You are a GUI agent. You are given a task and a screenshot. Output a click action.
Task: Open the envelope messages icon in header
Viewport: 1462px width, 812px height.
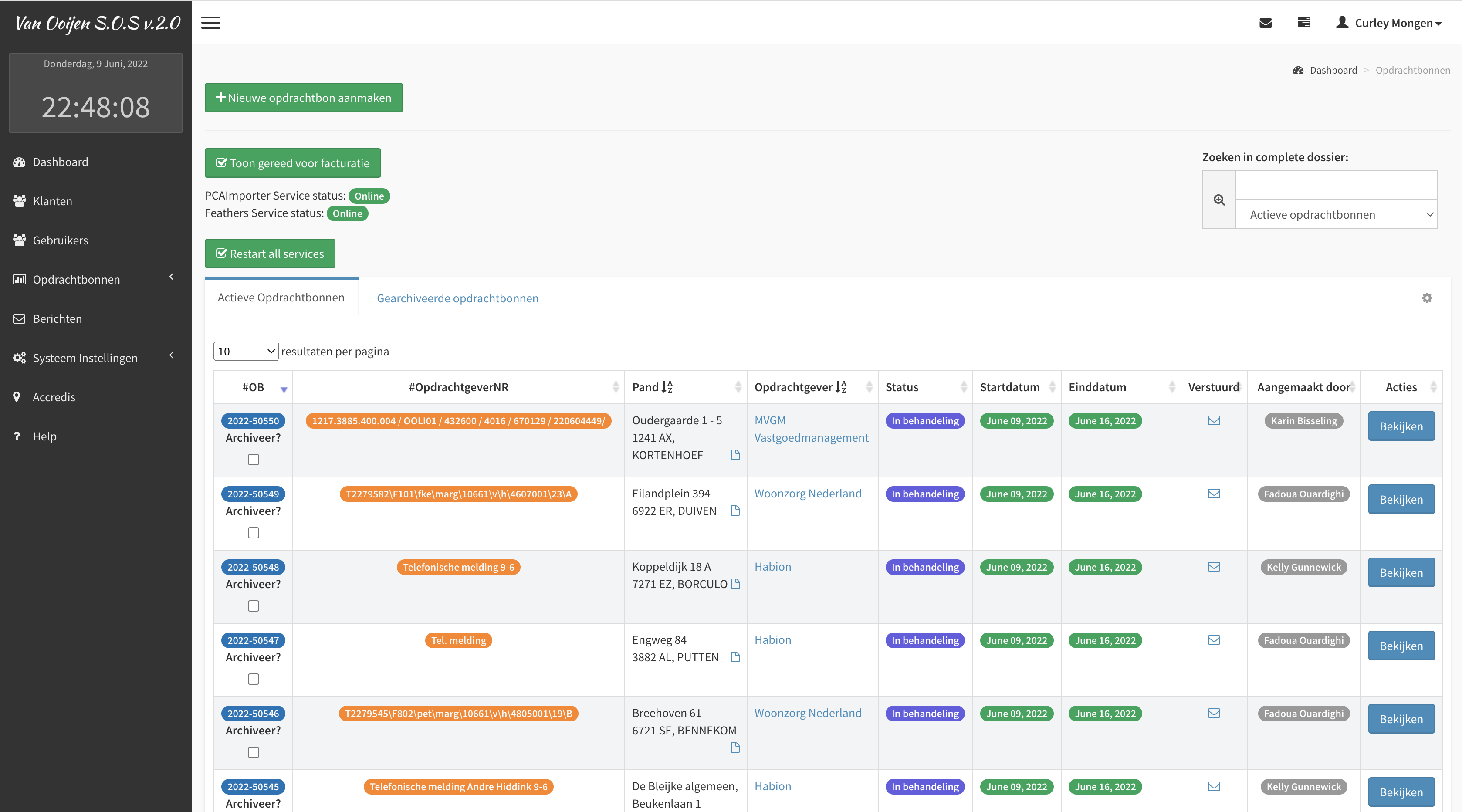[x=1265, y=23]
